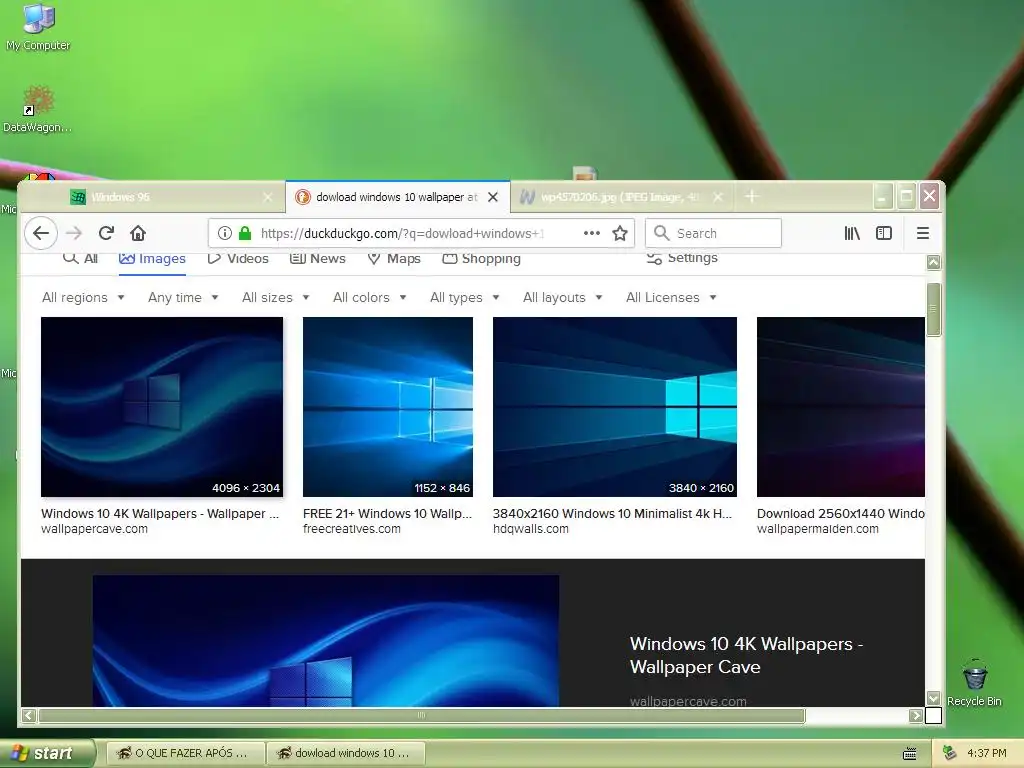Close the wp4570206.jpg tab
Screen dimensions: 1024x768
pos(718,197)
